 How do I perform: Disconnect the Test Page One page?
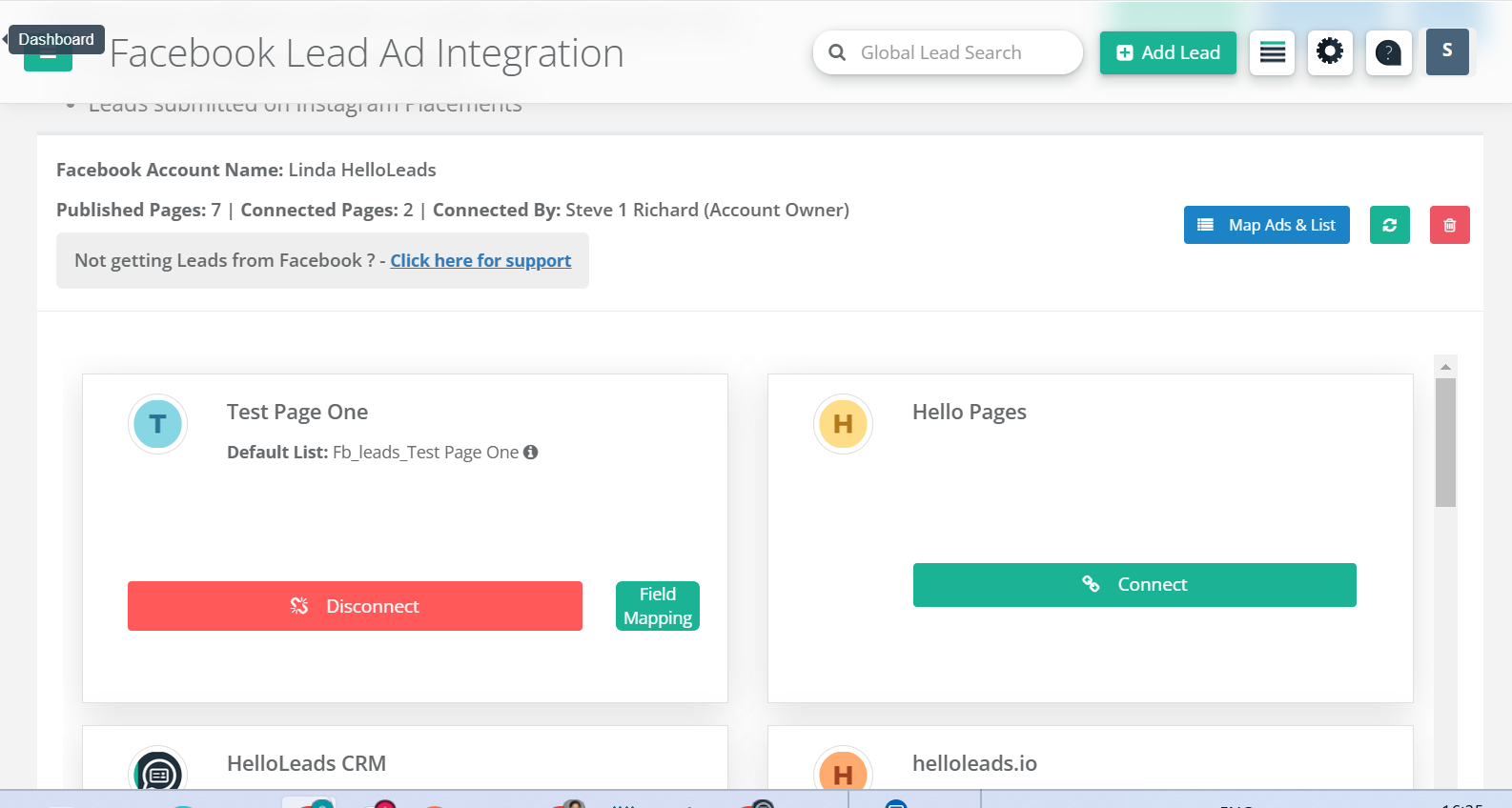355,606
